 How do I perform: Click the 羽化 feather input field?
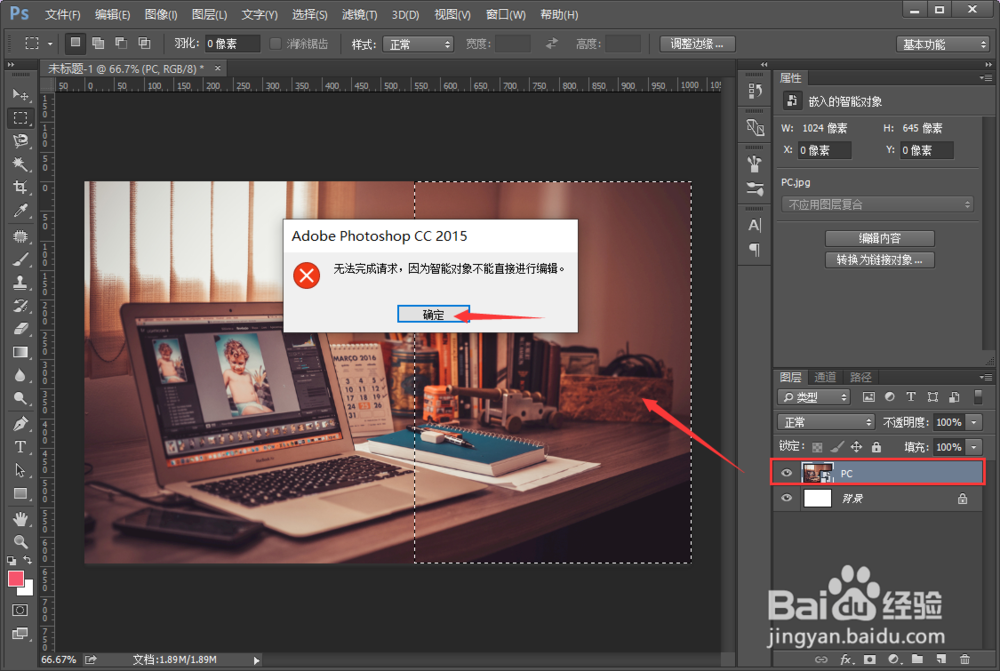coord(232,43)
